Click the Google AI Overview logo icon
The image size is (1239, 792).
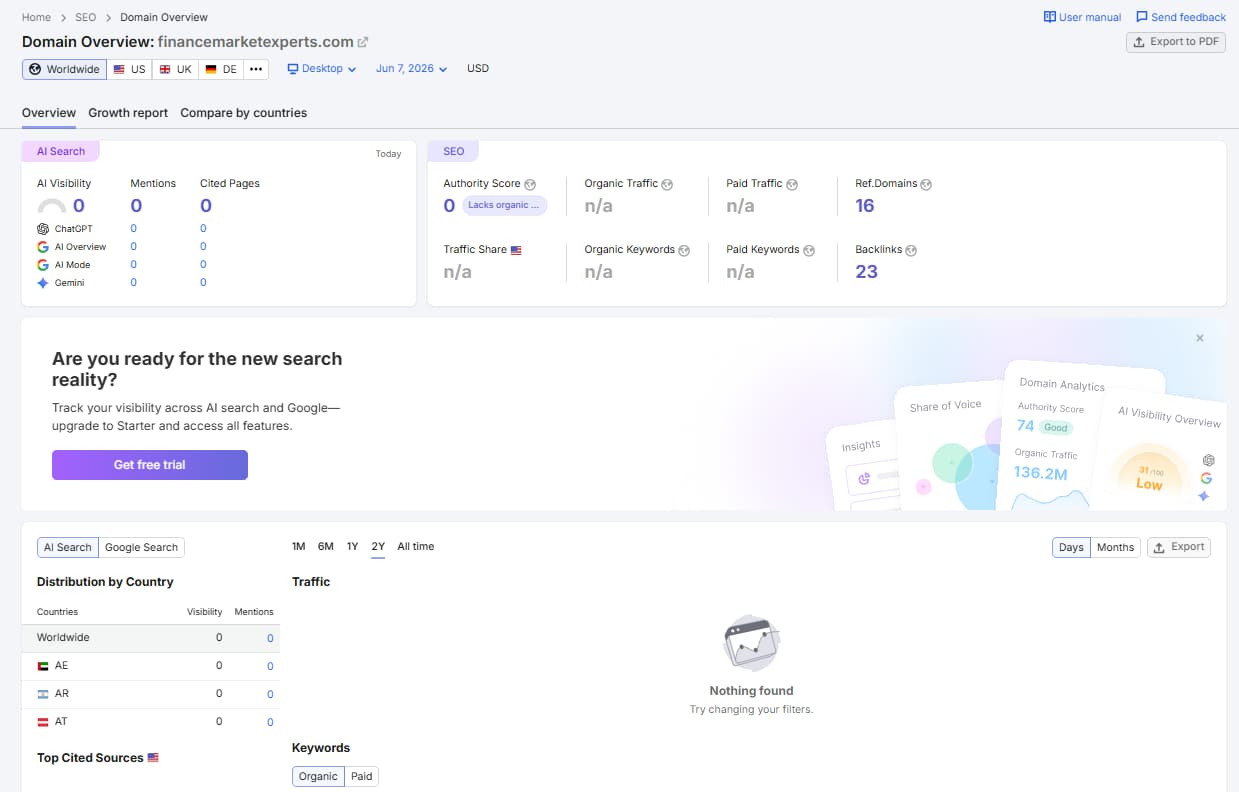point(43,247)
